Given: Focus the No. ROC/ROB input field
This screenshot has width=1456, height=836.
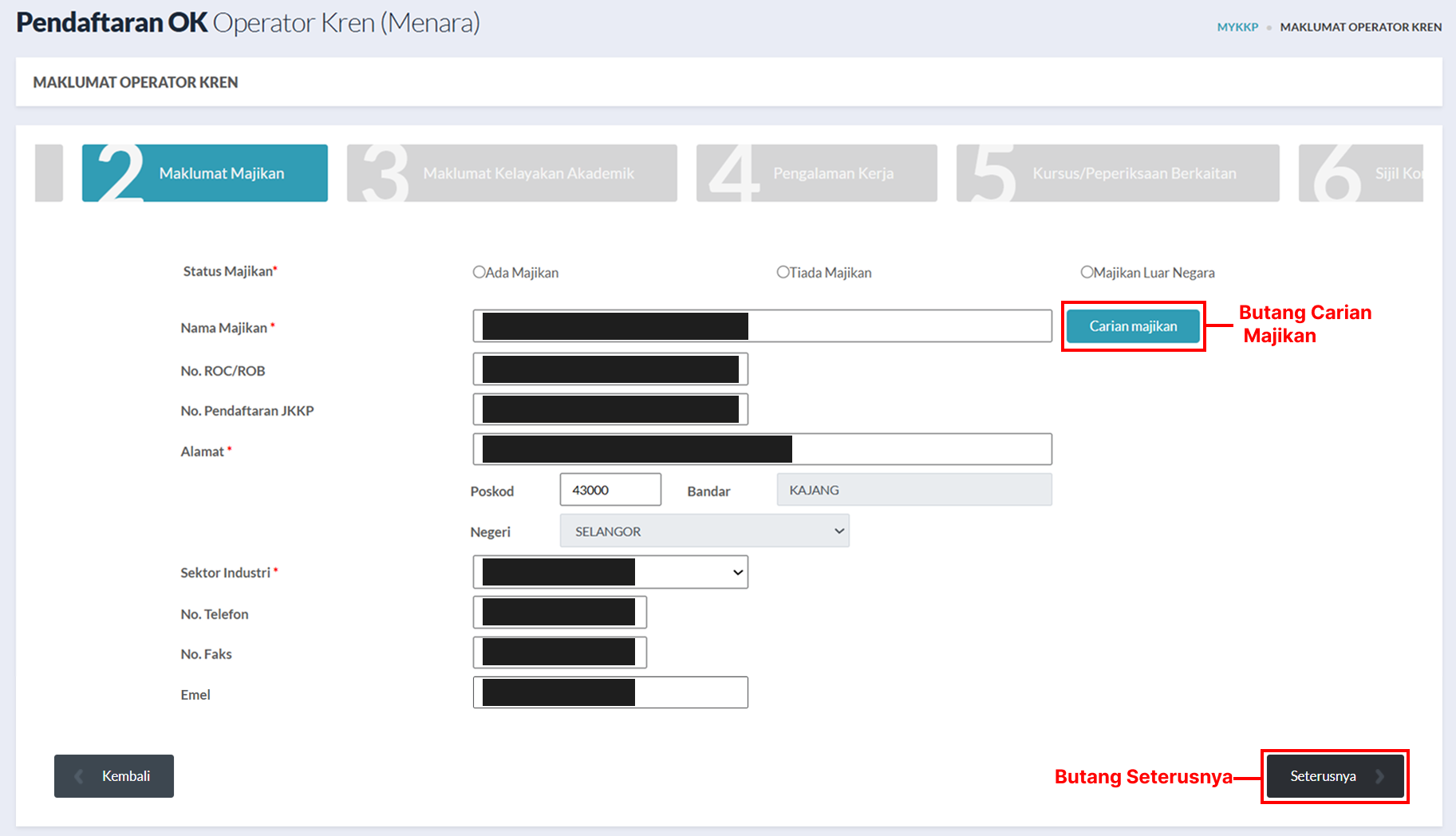Looking at the screenshot, I should (x=610, y=369).
